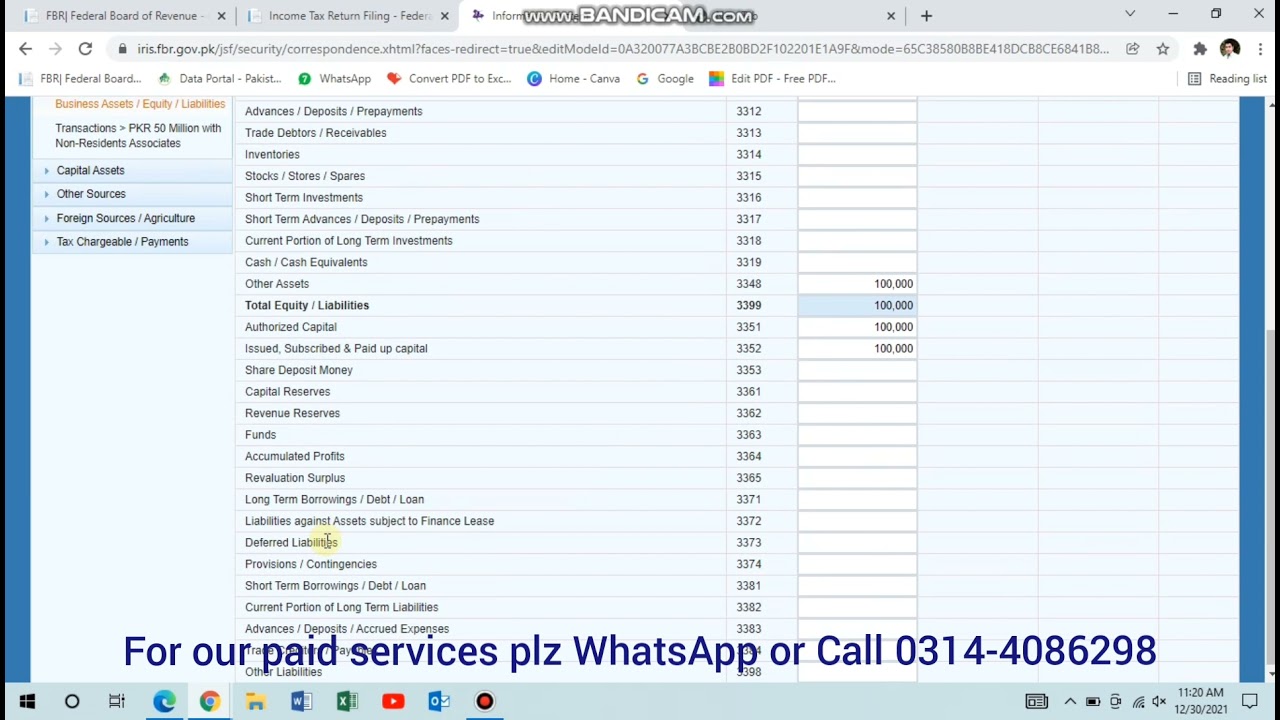1280x720 pixels.
Task: Open WhatsApp bookmark
Action: pos(334,78)
